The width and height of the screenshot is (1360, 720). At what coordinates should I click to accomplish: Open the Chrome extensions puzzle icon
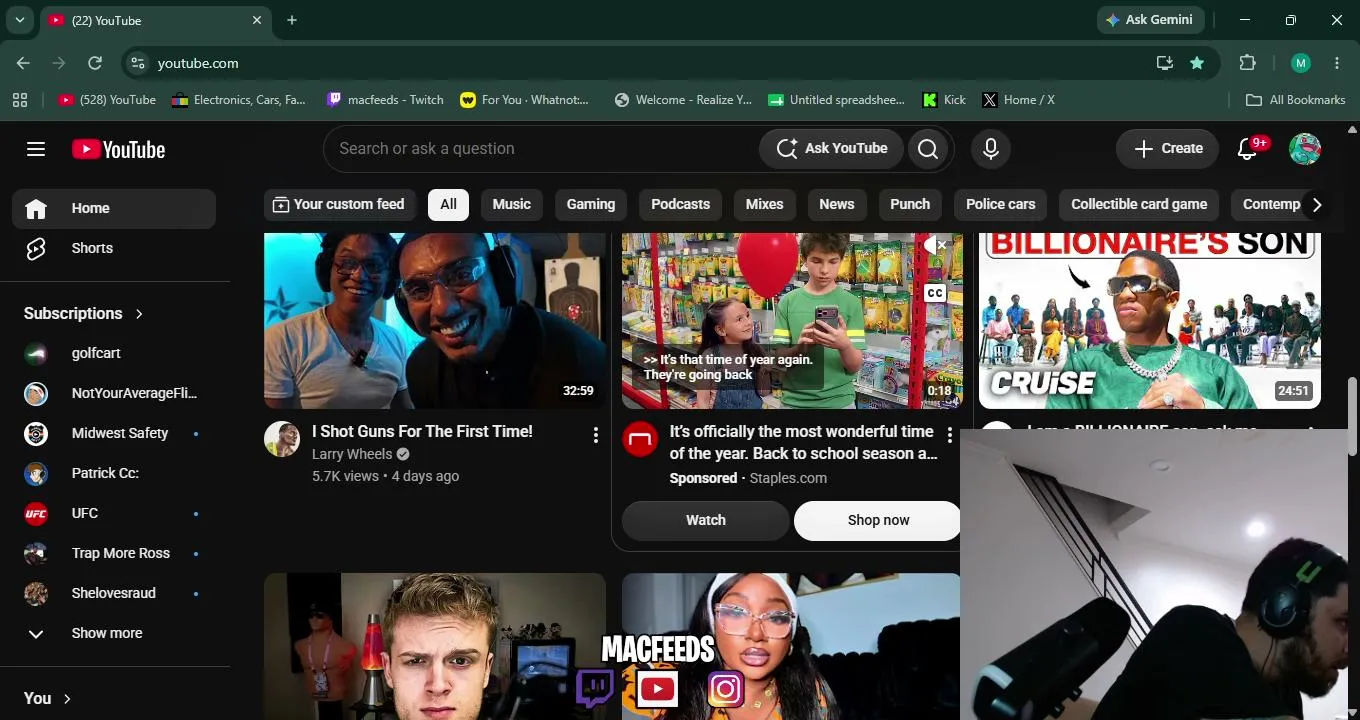point(1247,63)
